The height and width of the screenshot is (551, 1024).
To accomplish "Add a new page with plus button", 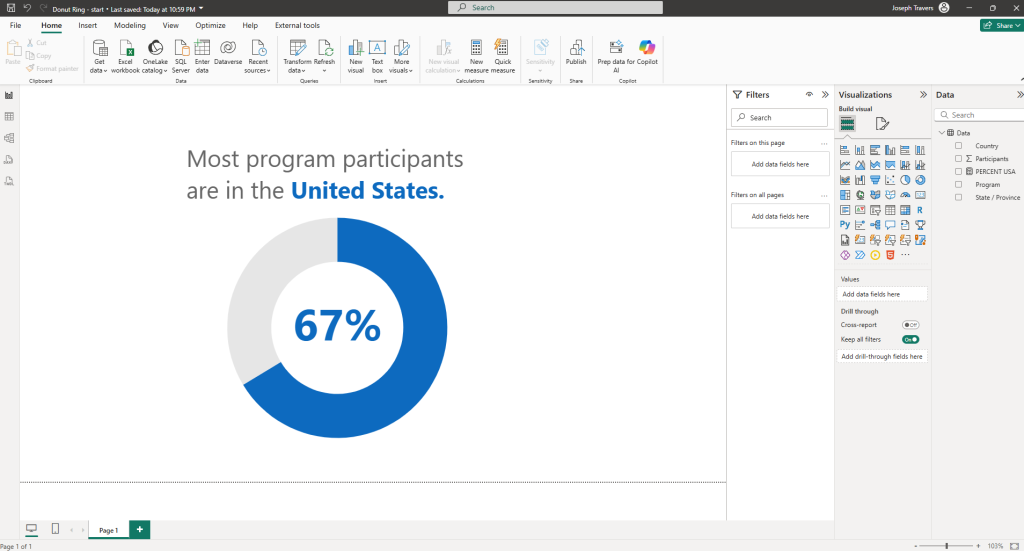I will tap(139, 529).
